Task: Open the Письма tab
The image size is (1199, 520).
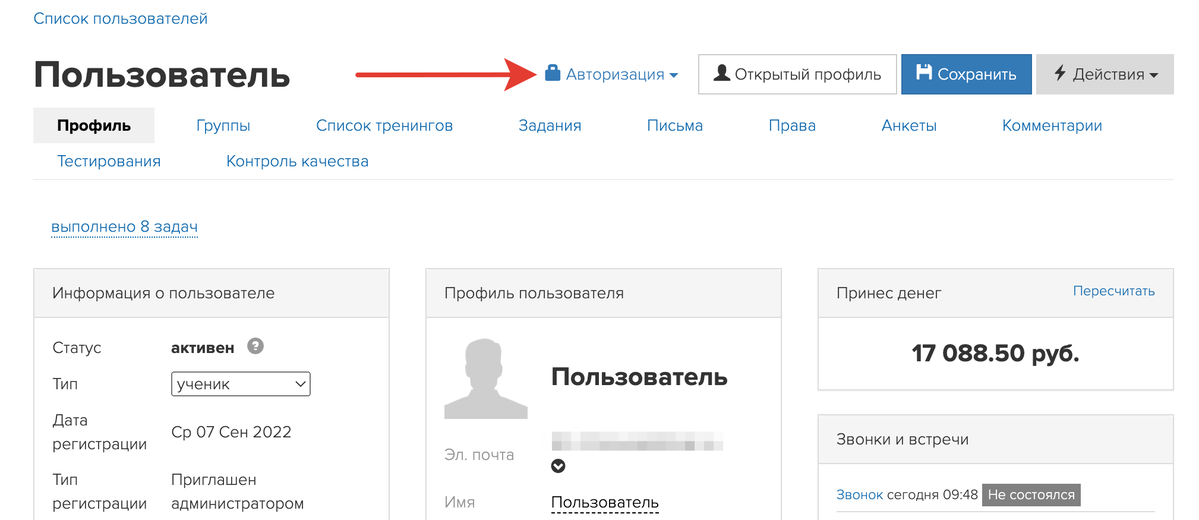Action: 674,125
